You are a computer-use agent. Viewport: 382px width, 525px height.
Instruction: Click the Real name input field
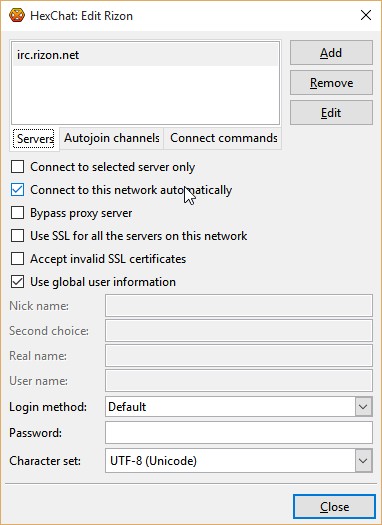pos(239,356)
